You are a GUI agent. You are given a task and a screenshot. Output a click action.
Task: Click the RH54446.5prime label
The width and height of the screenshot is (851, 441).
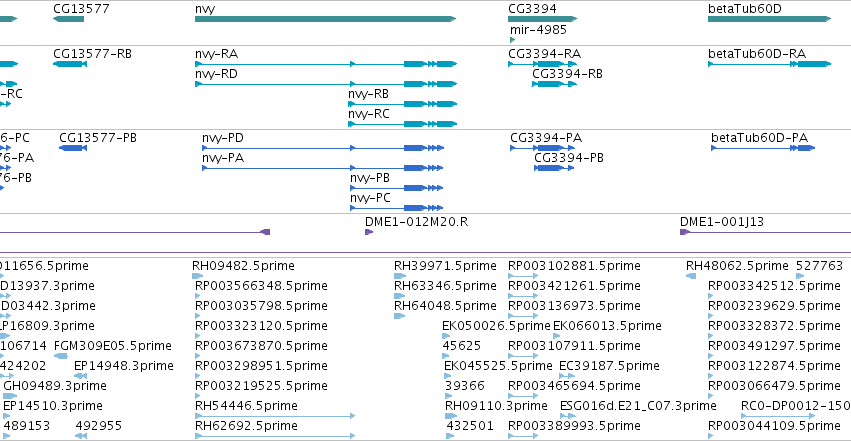pyautogui.click(x=246, y=406)
